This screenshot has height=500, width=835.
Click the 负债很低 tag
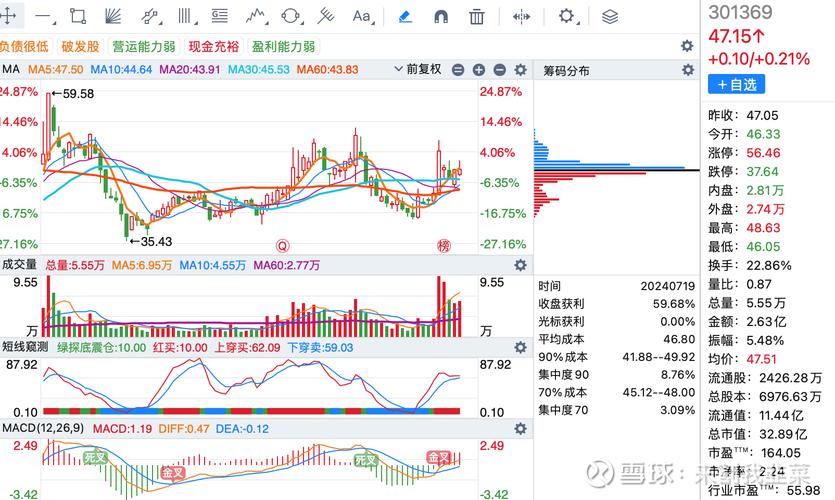click(x=23, y=46)
